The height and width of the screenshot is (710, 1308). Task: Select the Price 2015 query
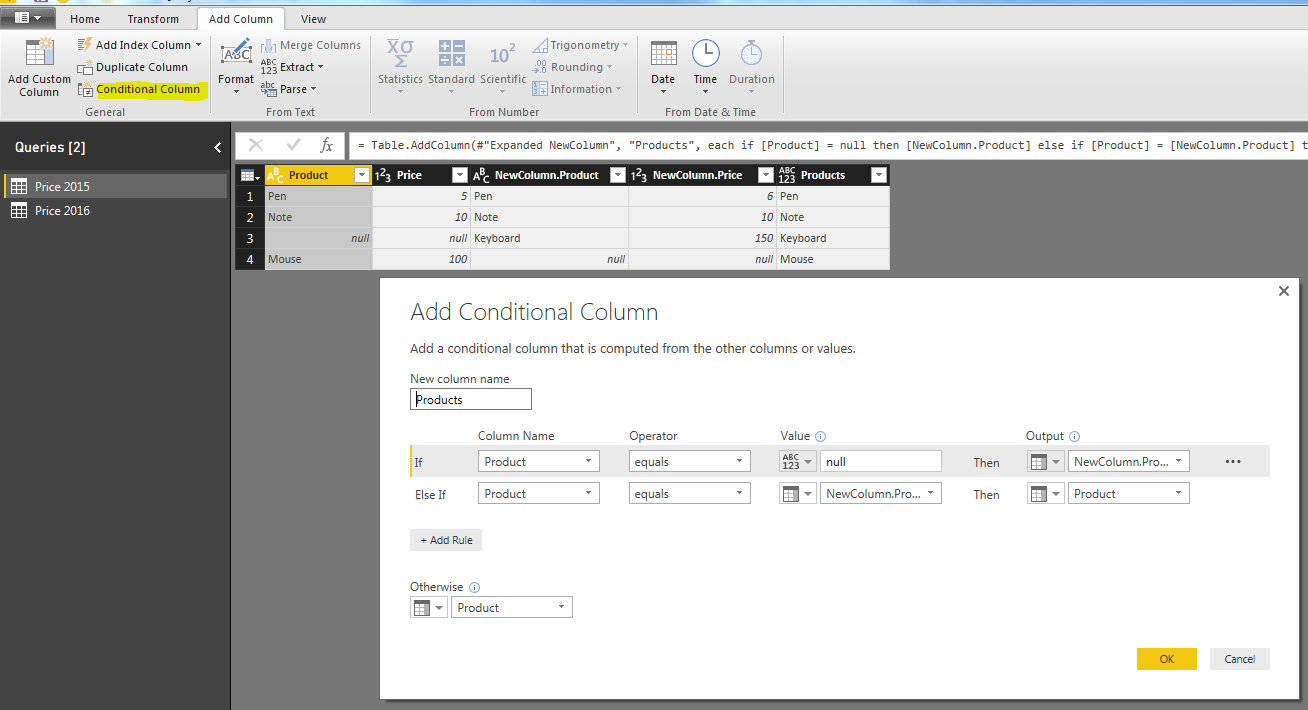coord(114,186)
